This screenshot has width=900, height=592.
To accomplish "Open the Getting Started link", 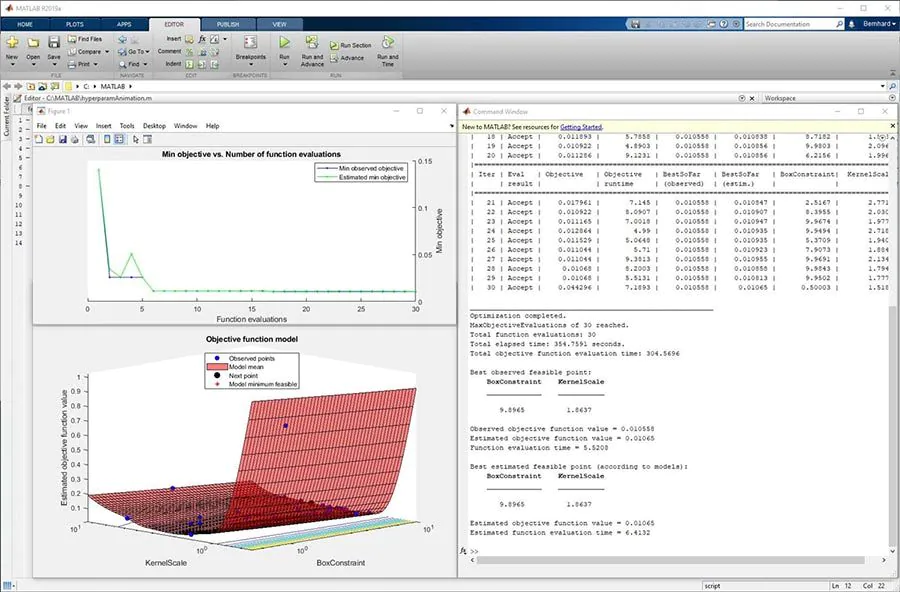I will 581,127.
